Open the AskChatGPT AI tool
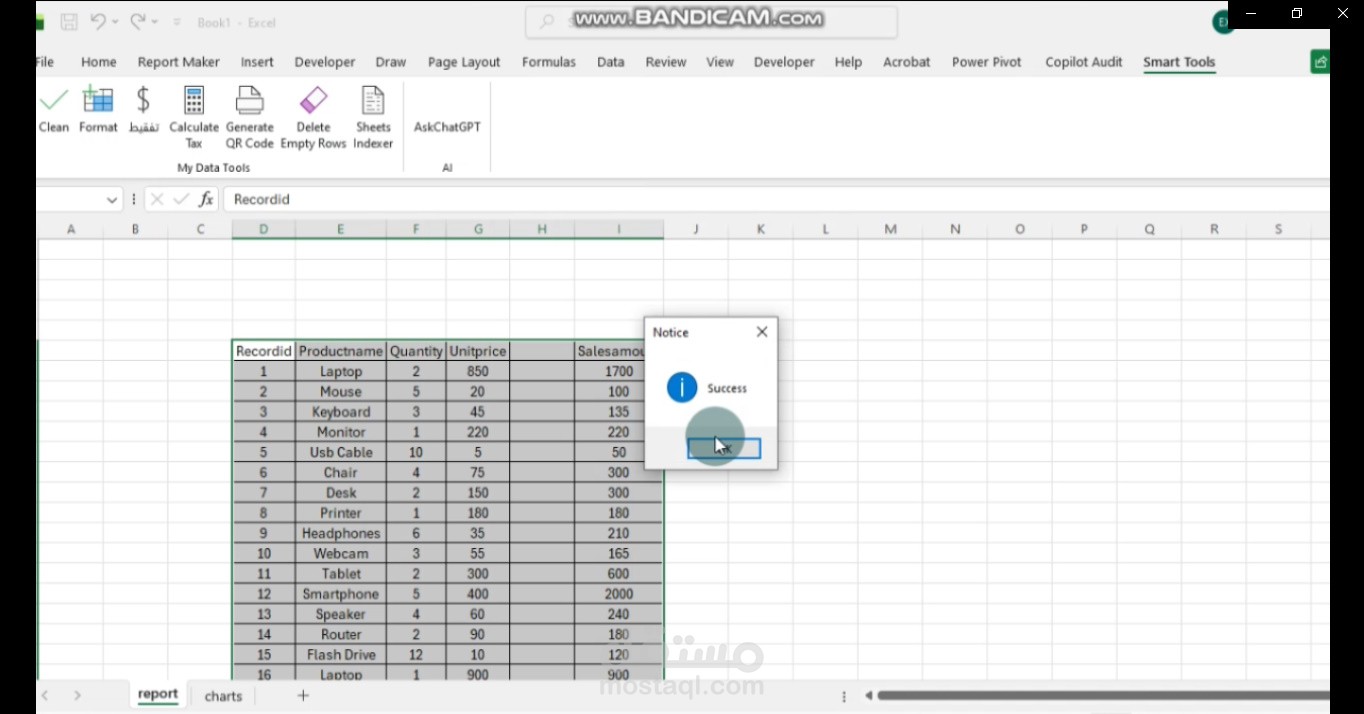The image size is (1364, 714). pos(447,127)
